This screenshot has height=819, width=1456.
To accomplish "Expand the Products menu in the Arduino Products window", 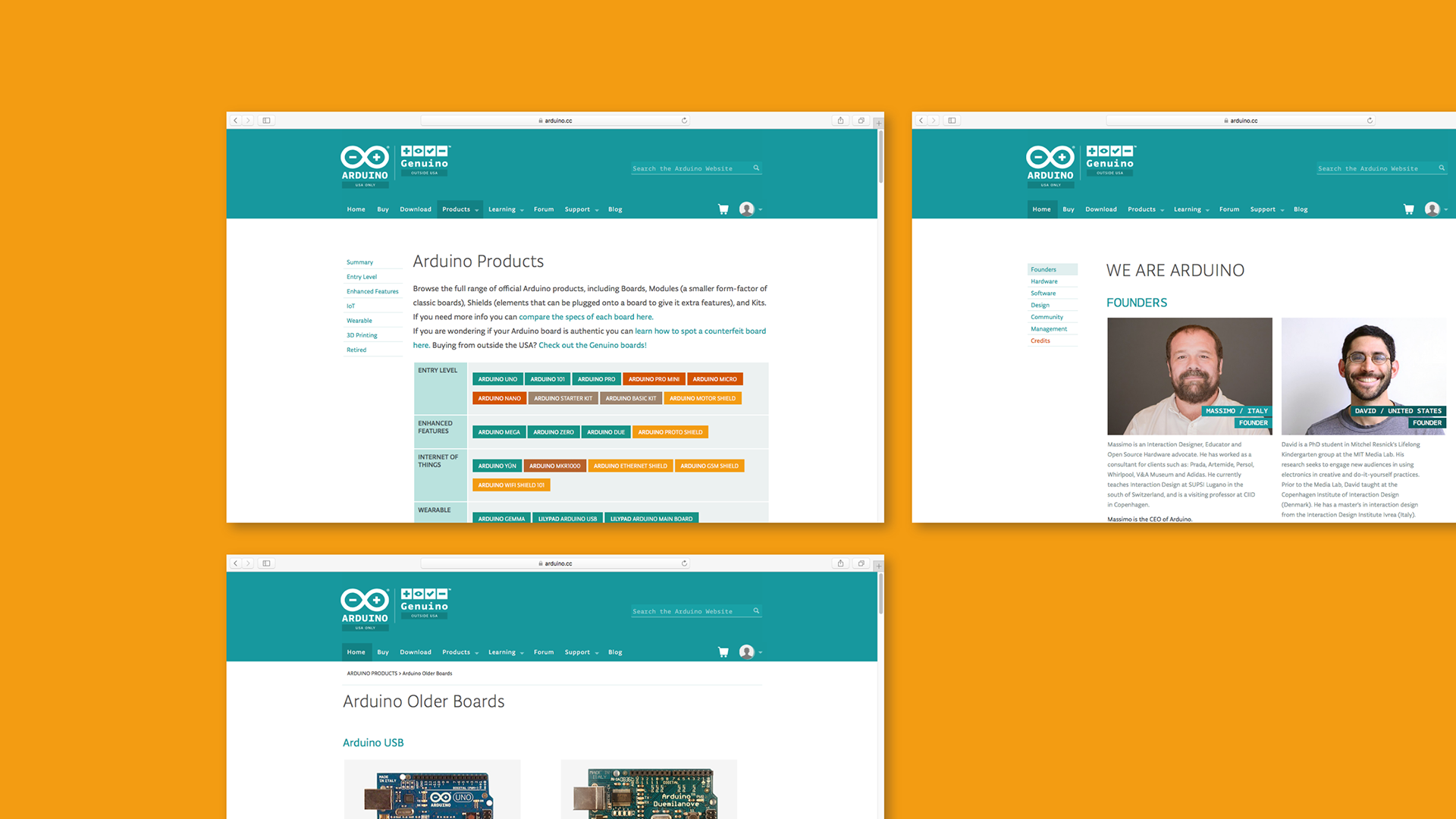I will (x=460, y=209).
